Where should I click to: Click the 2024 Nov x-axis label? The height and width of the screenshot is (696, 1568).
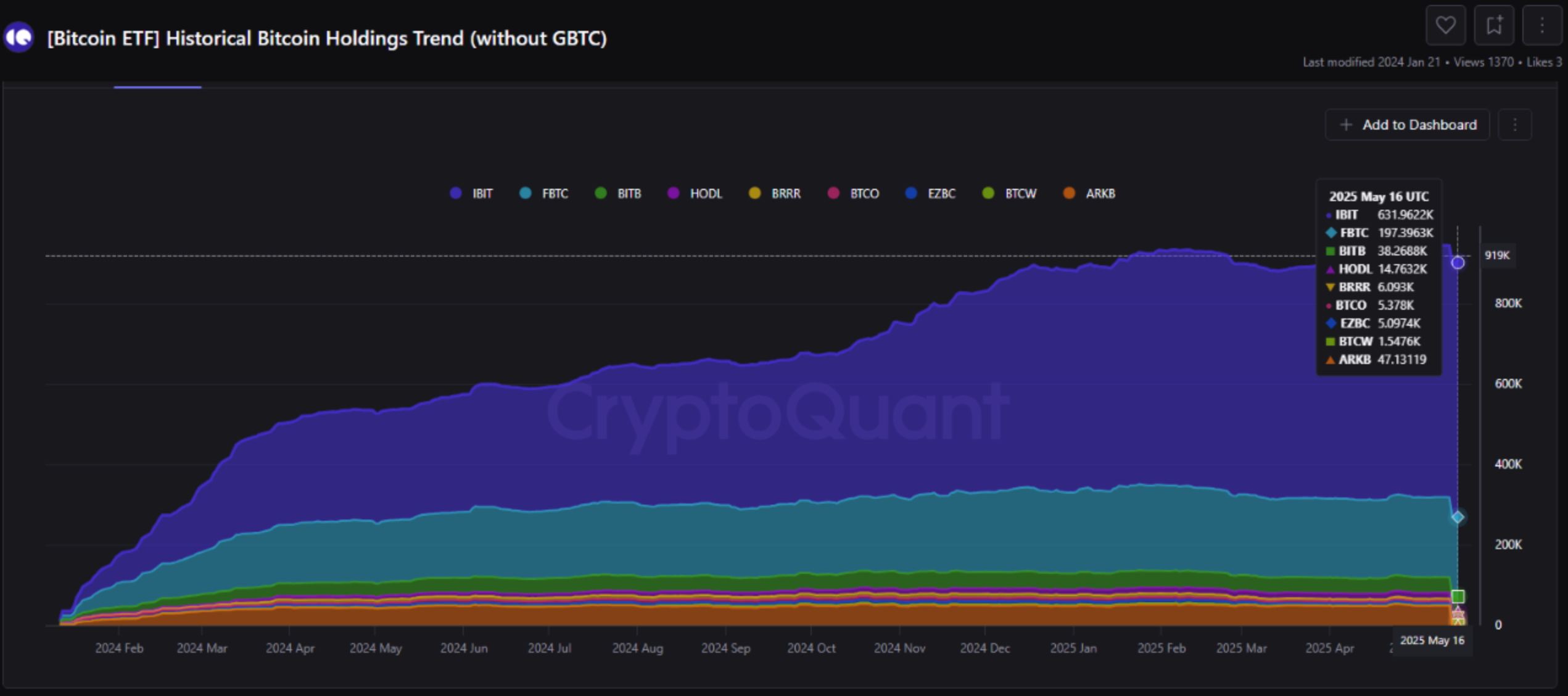[x=899, y=648]
